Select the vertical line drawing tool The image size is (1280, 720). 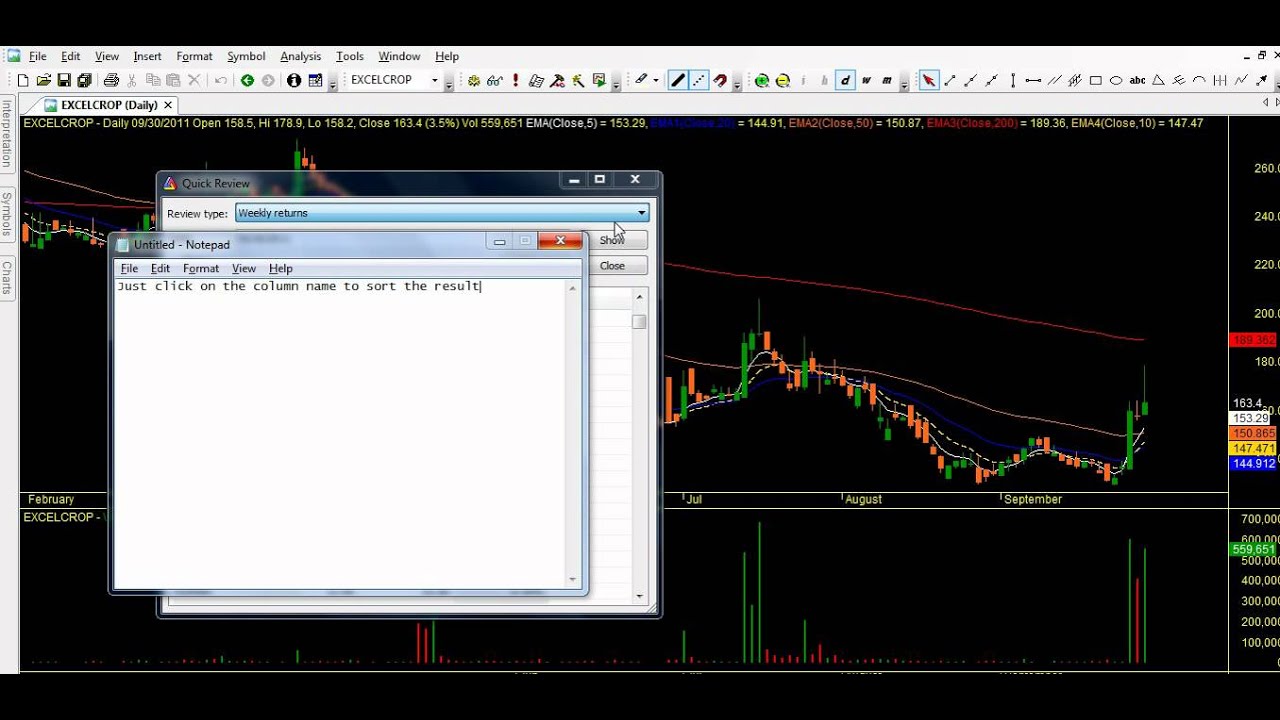[1012, 80]
